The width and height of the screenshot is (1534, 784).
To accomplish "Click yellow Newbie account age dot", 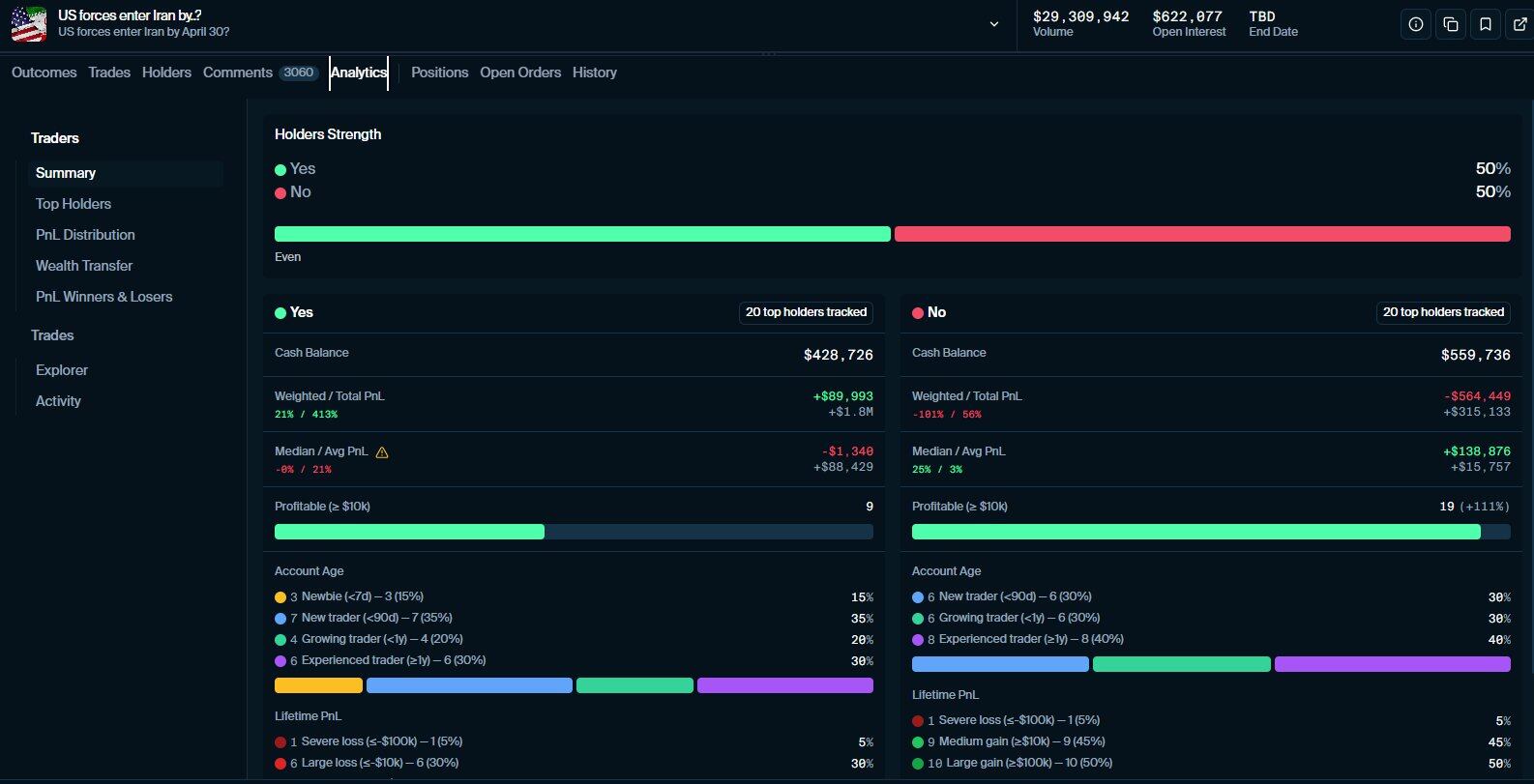I will pyautogui.click(x=280, y=597).
